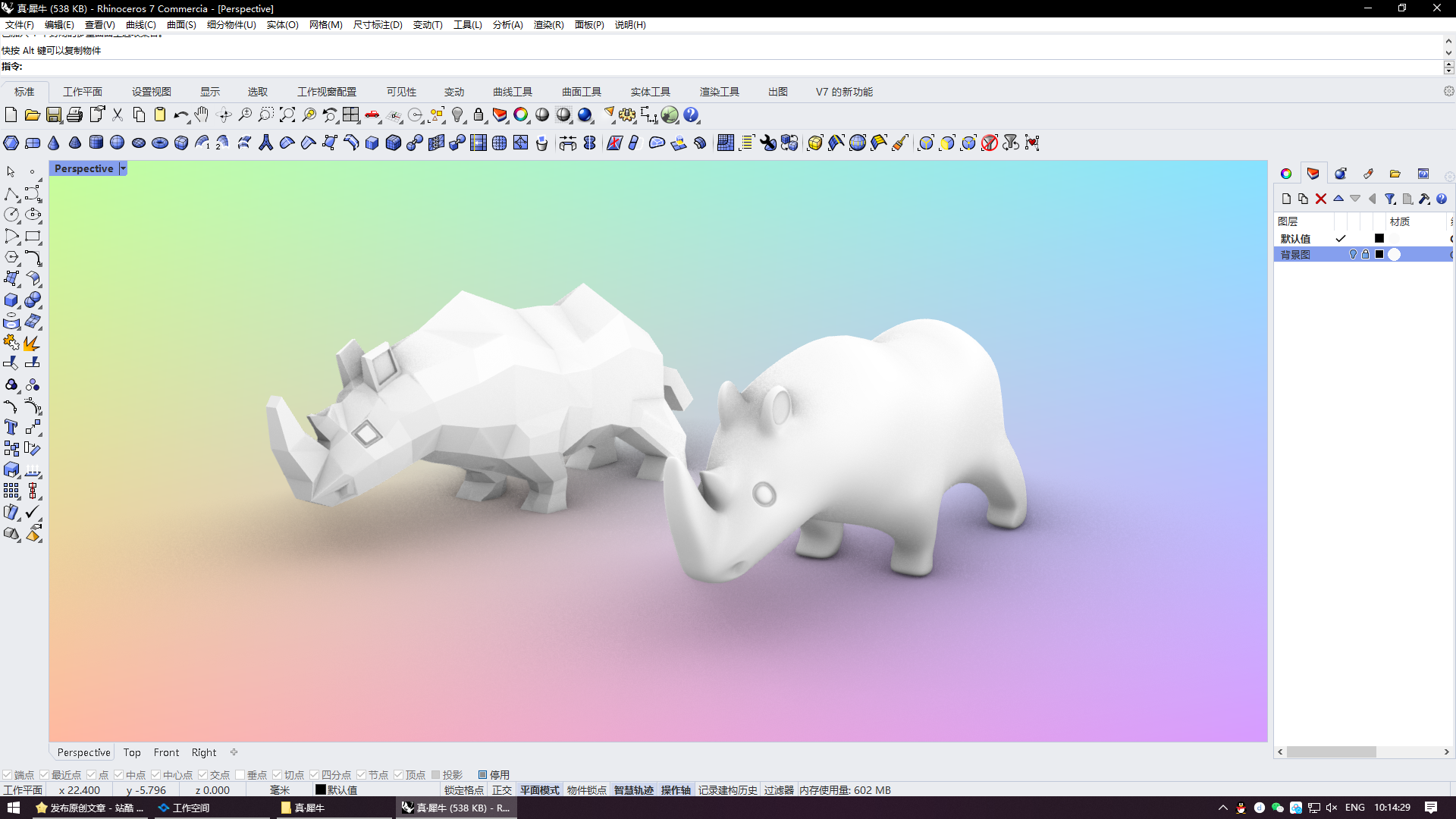The width and height of the screenshot is (1456, 819).
Task: Click the Undo arrow icon
Action: [x=180, y=115]
